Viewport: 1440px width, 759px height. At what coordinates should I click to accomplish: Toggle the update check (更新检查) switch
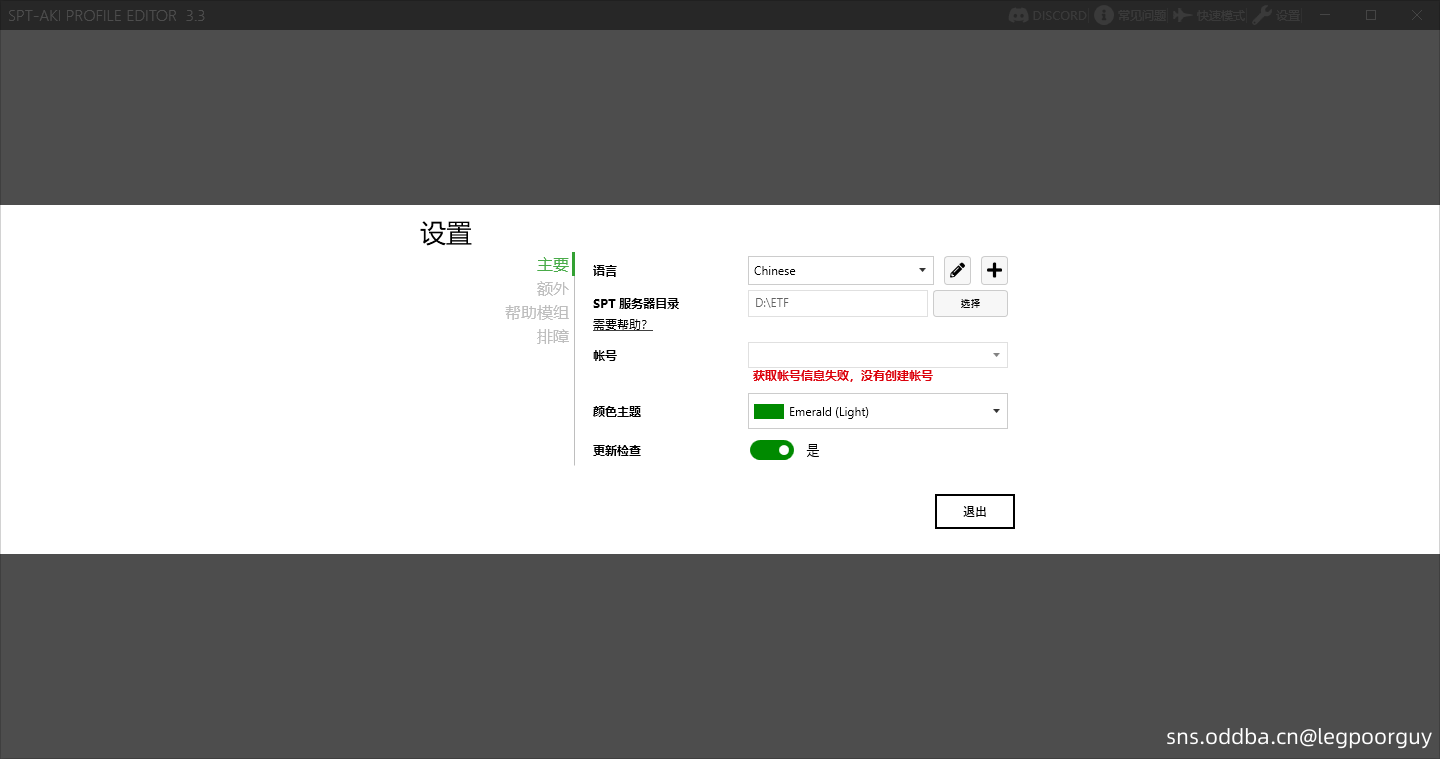coord(771,450)
